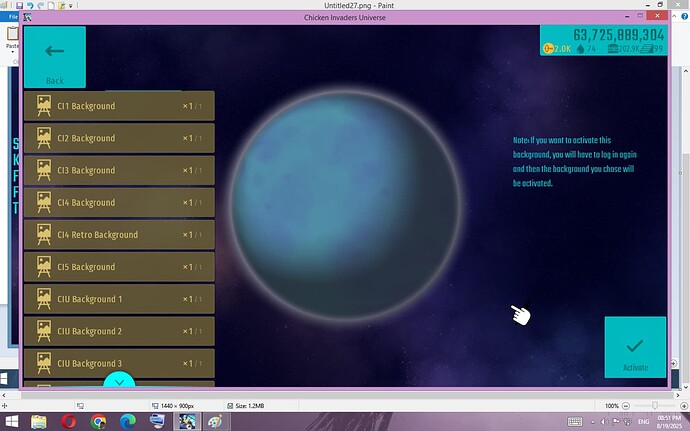The image size is (690, 431).
Task: Select CI4 Retro Background
Action: coord(119,235)
